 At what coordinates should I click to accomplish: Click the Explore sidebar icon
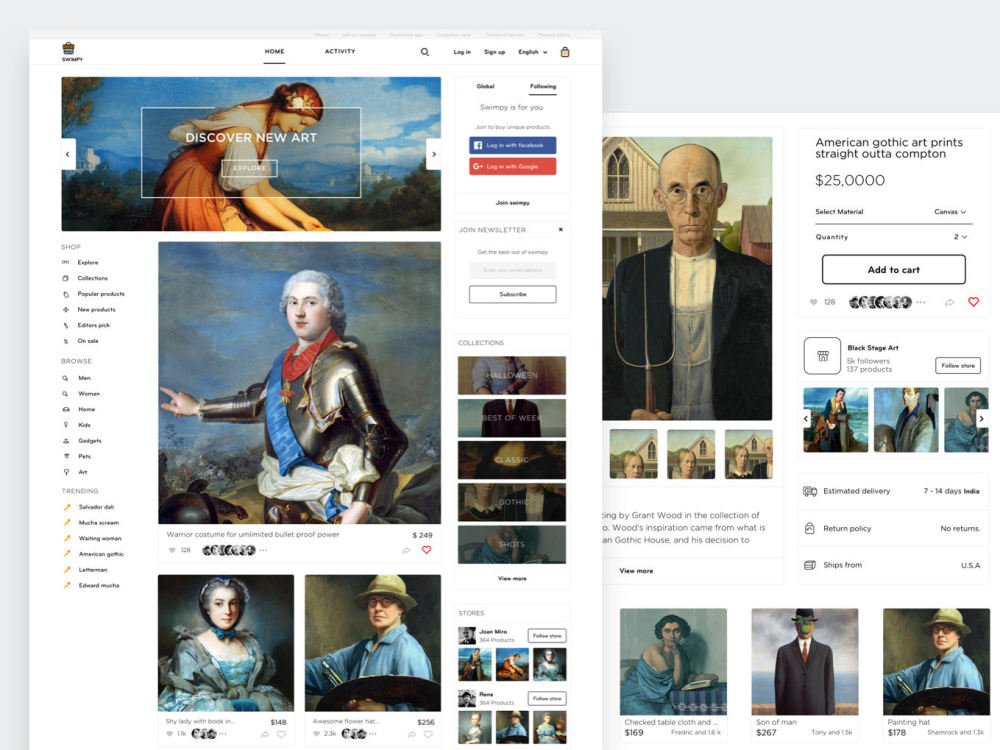click(x=65, y=262)
